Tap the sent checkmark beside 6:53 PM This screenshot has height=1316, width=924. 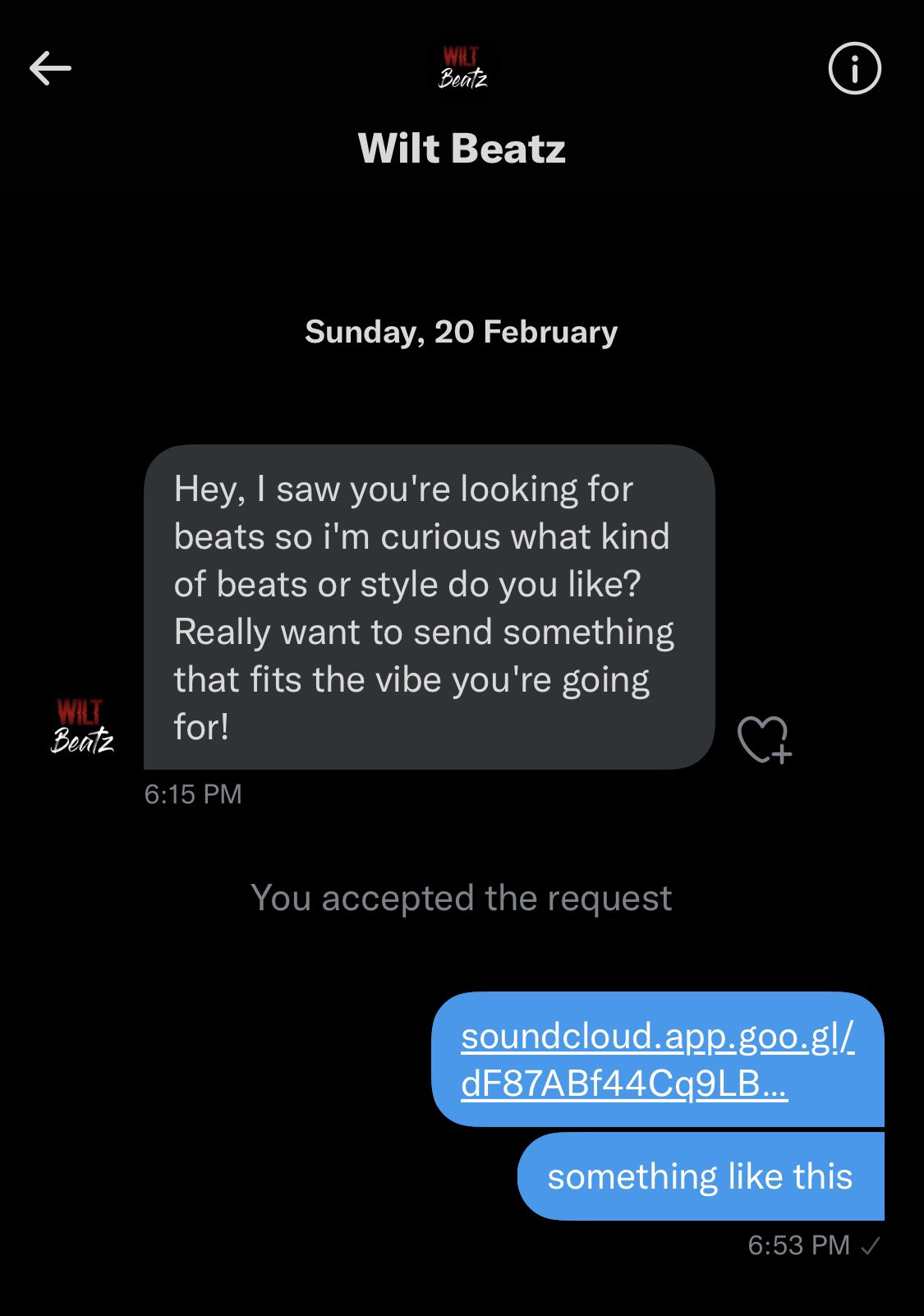(x=871, y=1246)
